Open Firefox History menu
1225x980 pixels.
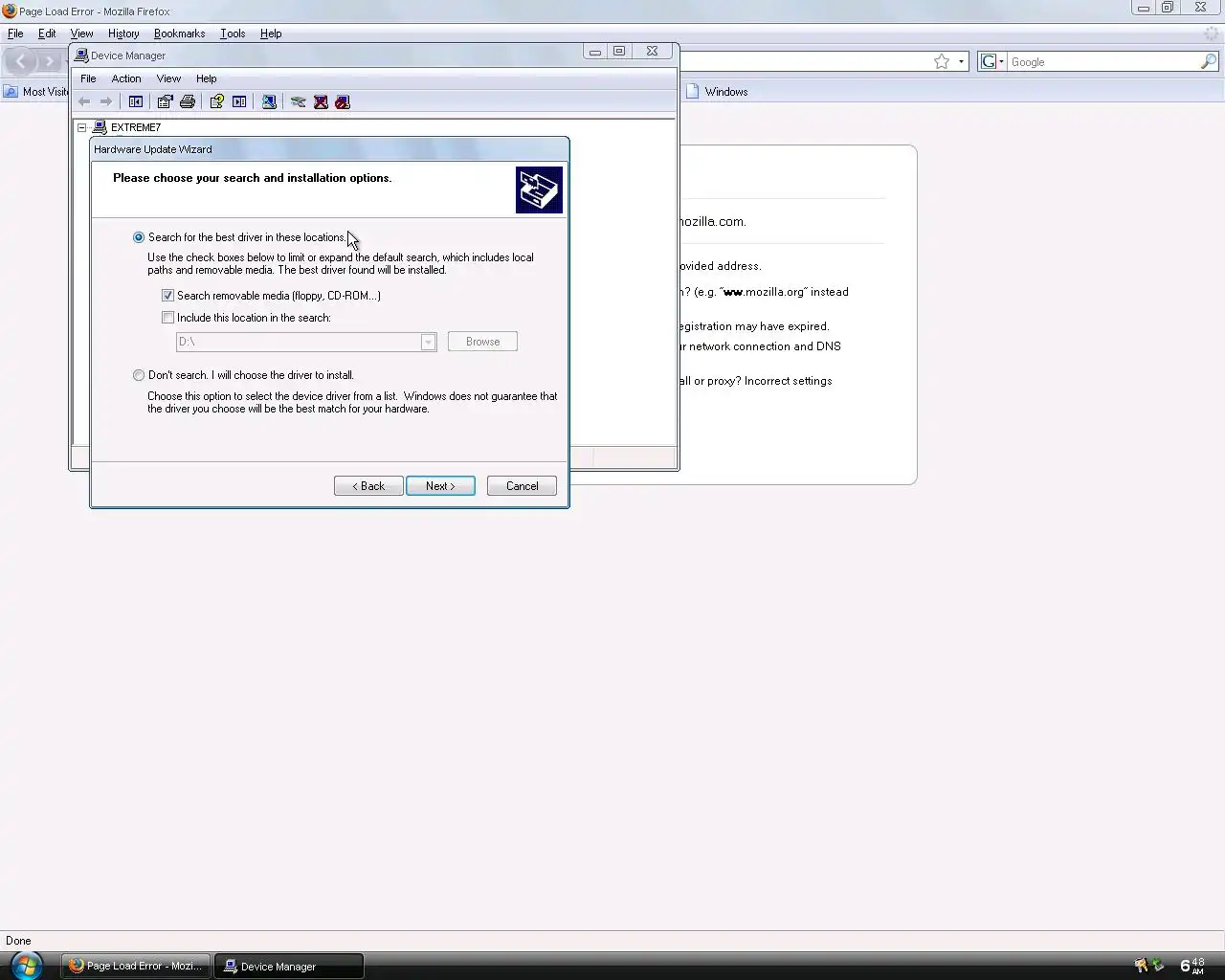point(123,33)
